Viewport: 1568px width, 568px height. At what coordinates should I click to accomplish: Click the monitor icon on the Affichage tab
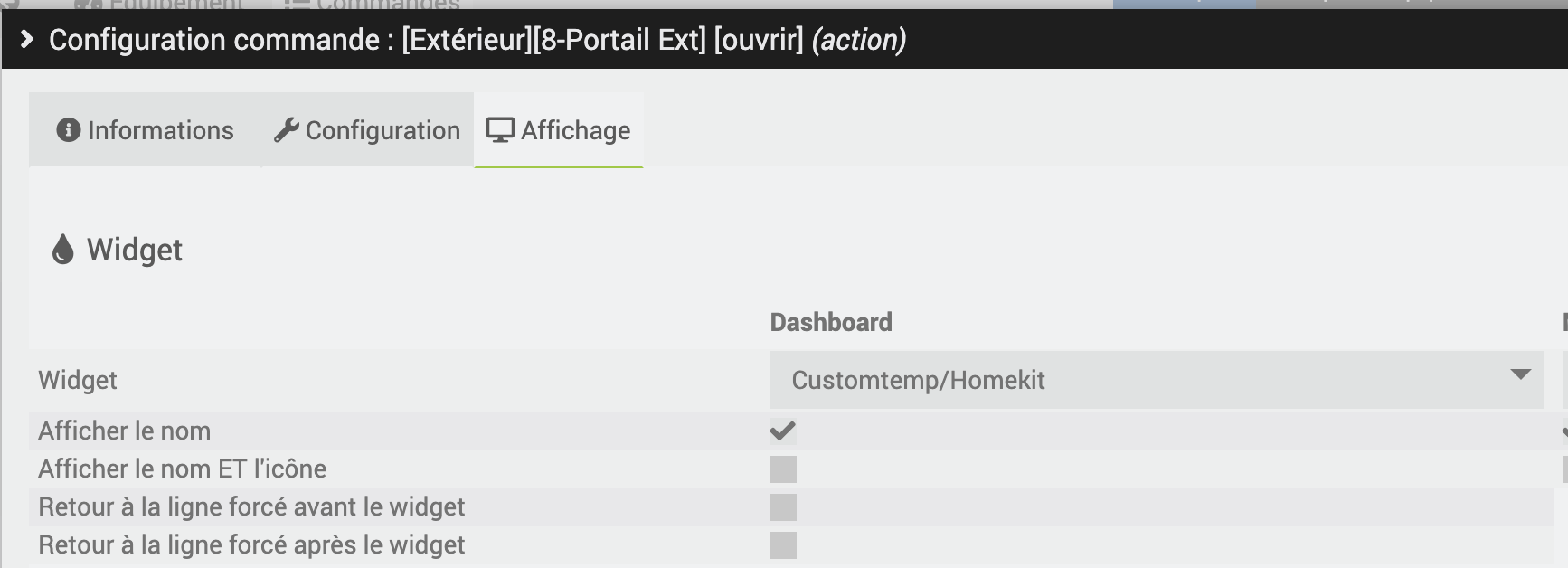500,129
